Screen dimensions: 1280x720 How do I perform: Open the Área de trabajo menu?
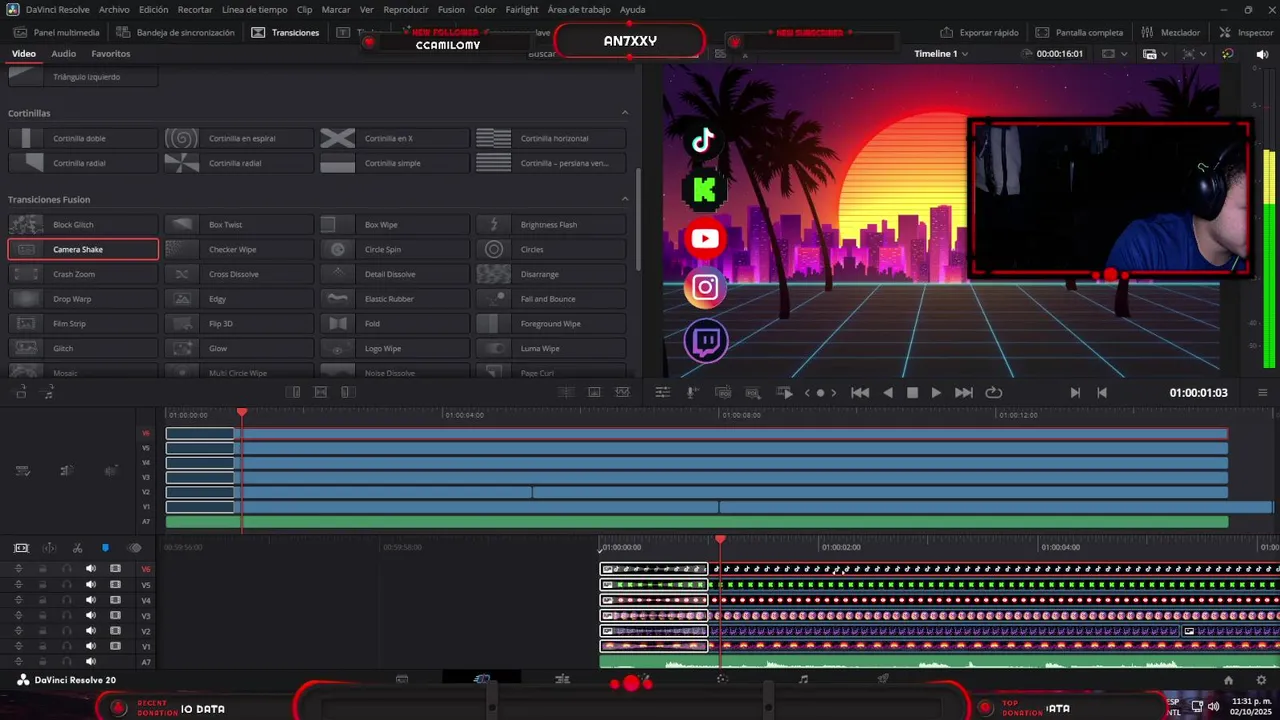(580, 9)
